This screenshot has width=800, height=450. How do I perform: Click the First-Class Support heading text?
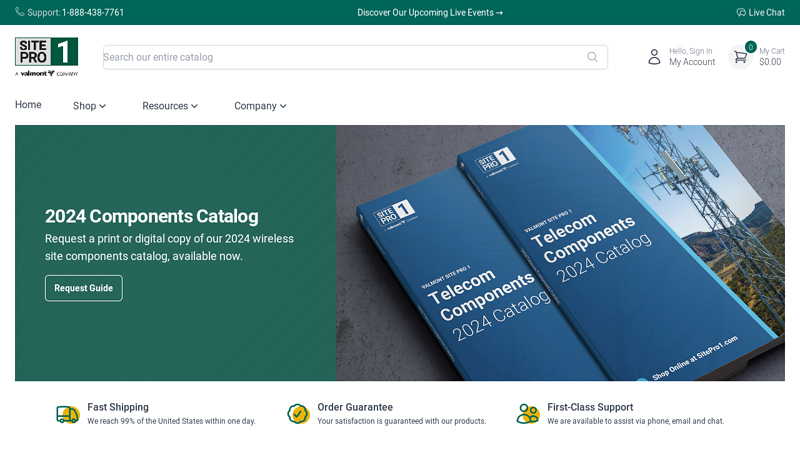point(590,407)
